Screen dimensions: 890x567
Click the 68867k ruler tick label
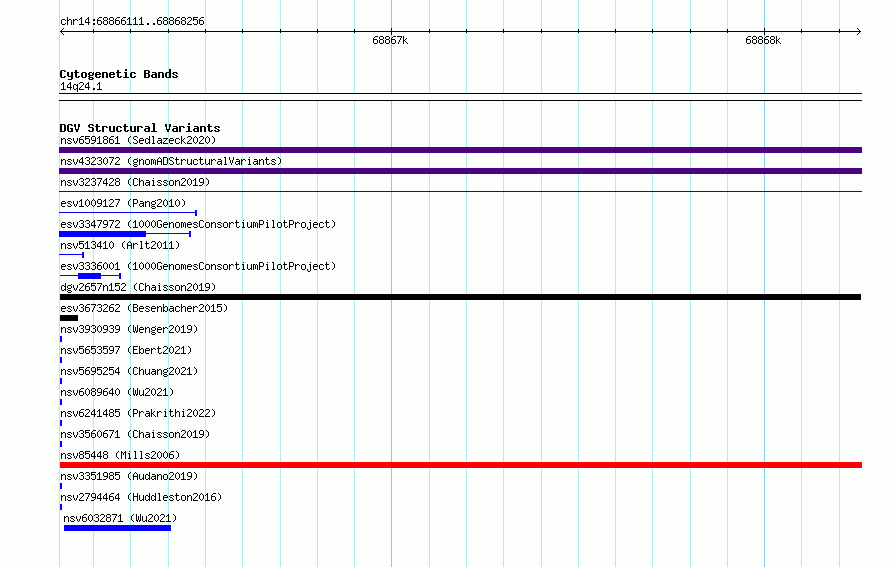[390, 40]
